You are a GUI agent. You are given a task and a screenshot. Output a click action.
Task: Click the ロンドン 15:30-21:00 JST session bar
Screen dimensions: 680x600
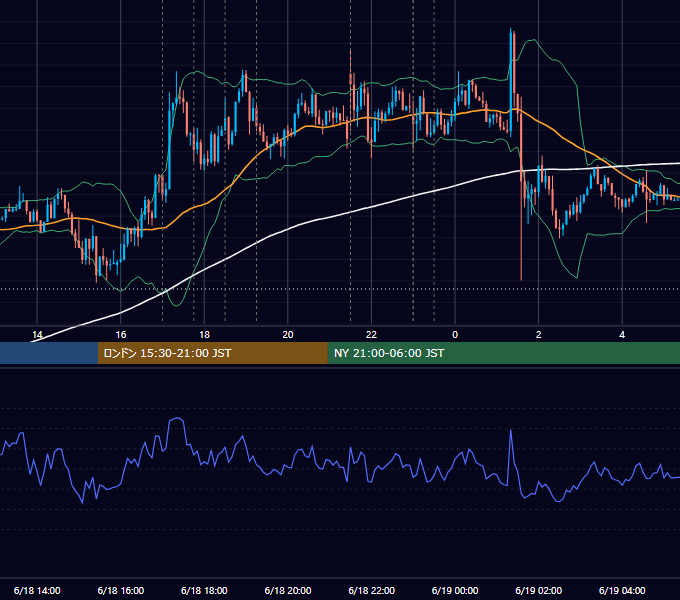(212, 353)
